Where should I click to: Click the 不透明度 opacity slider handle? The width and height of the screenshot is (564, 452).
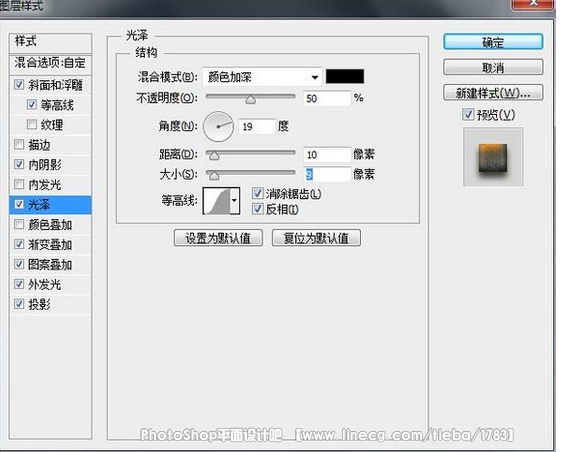250,100
